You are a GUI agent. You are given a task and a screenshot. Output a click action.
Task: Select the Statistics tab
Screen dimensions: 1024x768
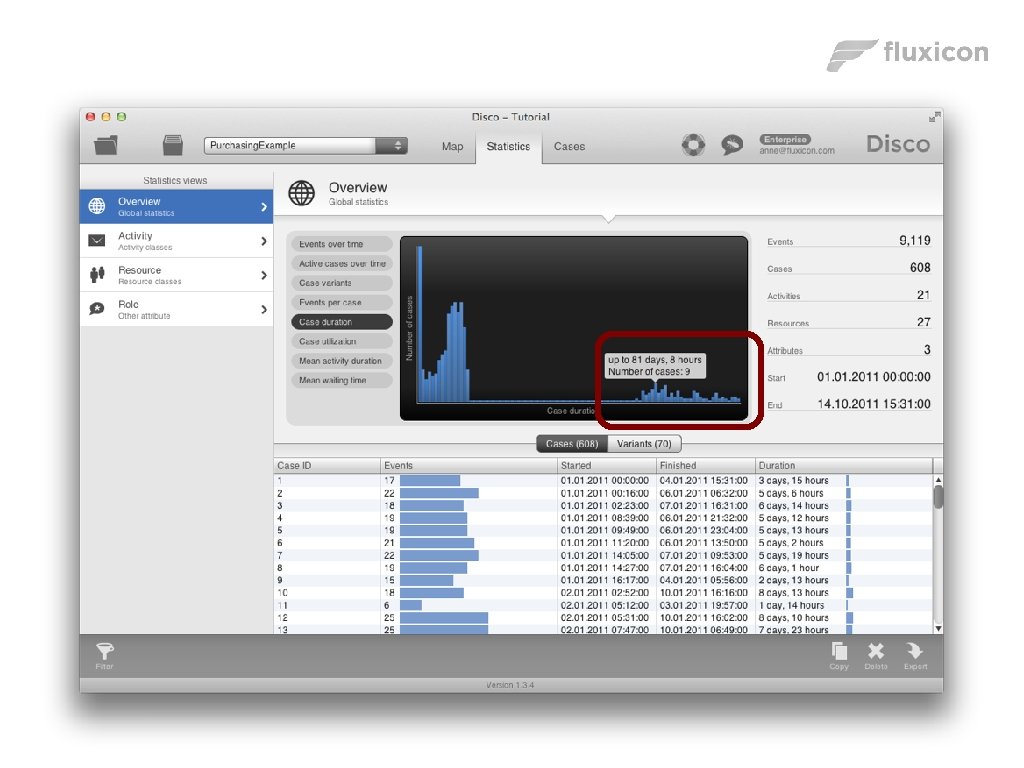pyautogui.click(x=508, y=146)
